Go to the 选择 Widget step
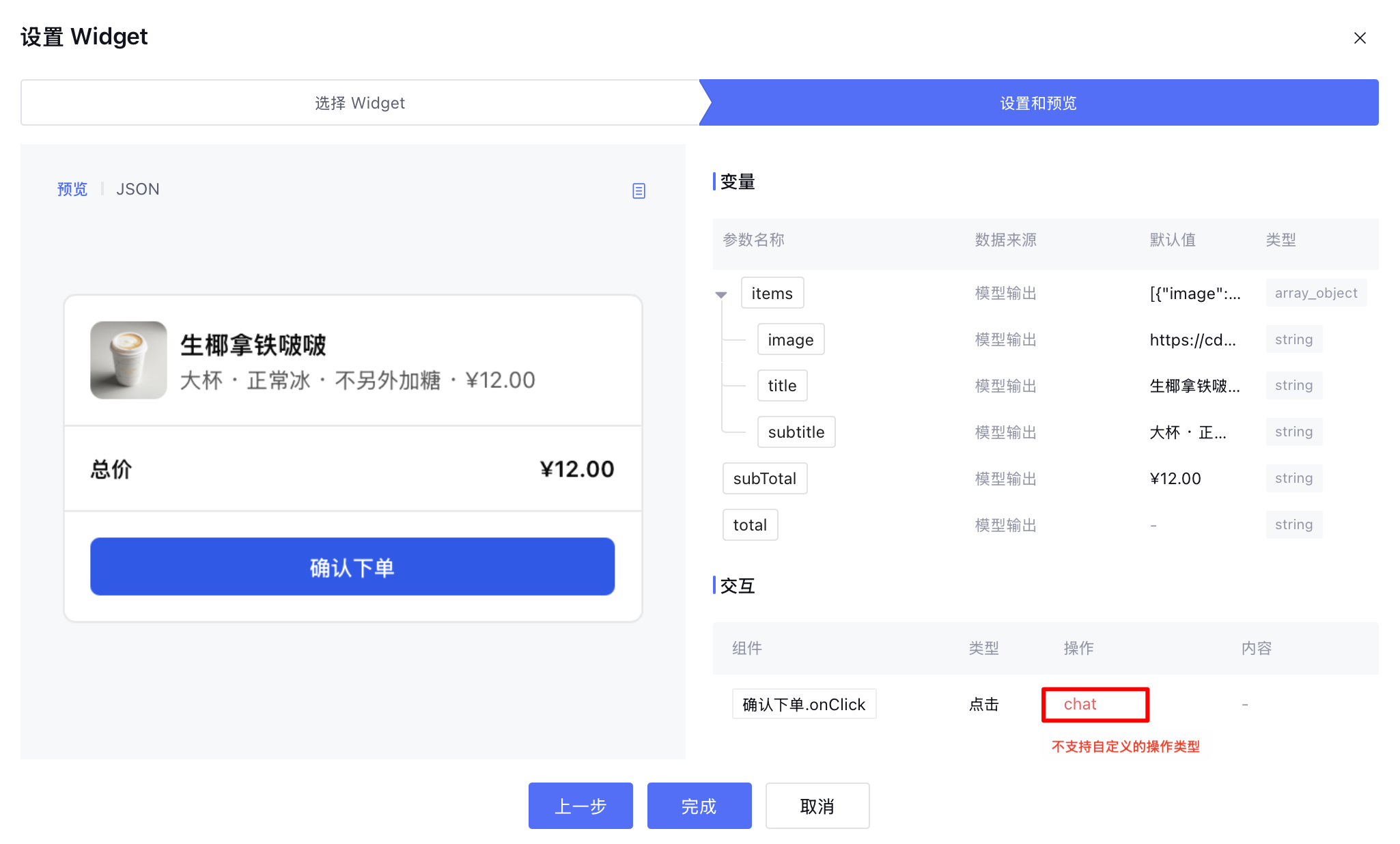 360,103
